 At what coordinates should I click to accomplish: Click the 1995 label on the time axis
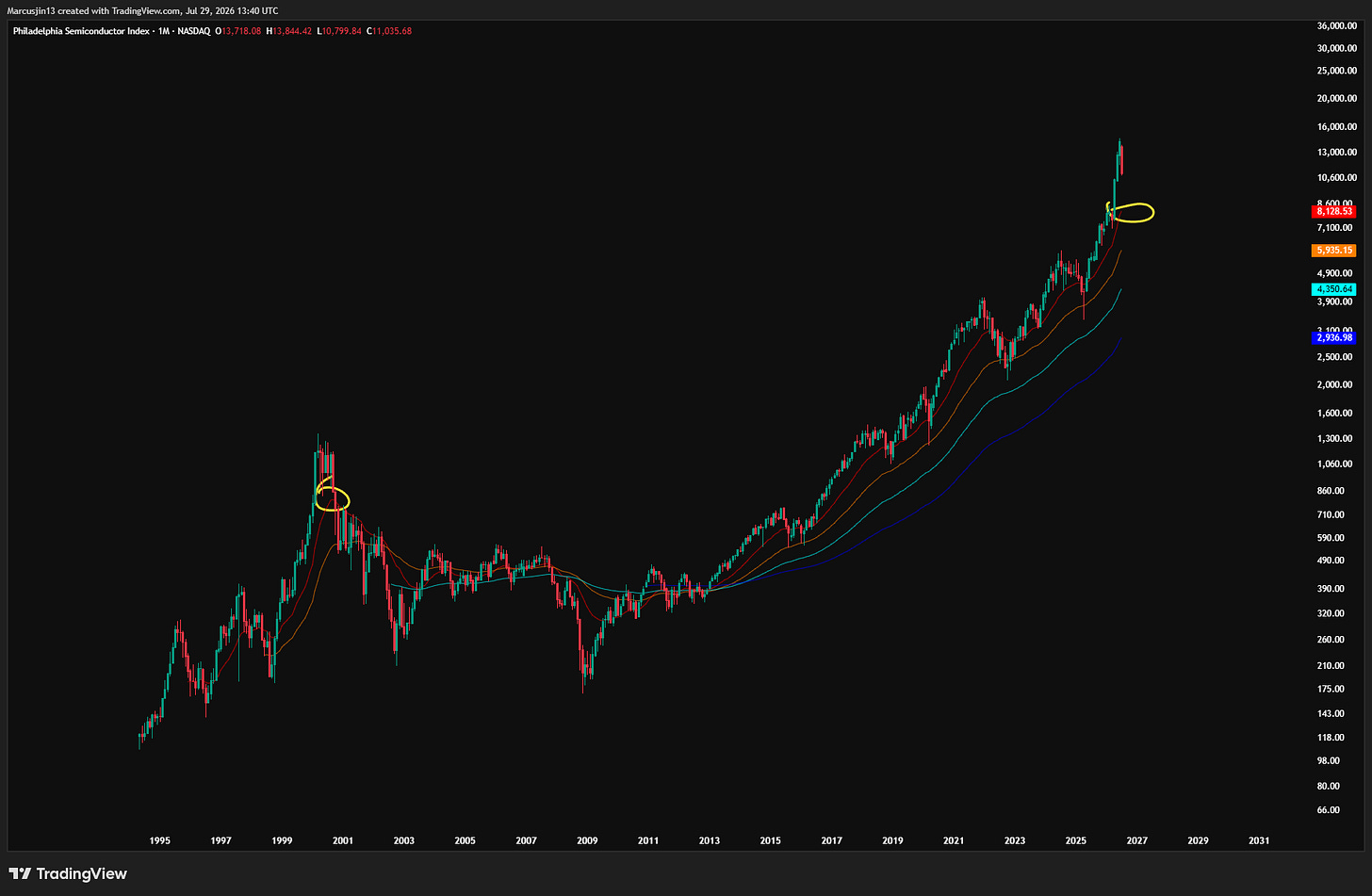point(159,840)
